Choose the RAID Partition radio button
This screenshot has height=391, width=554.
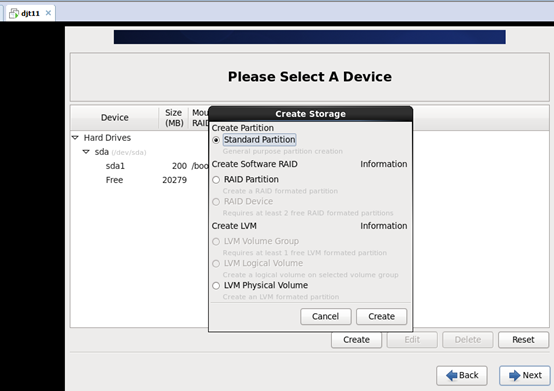(x=216, y=180)
